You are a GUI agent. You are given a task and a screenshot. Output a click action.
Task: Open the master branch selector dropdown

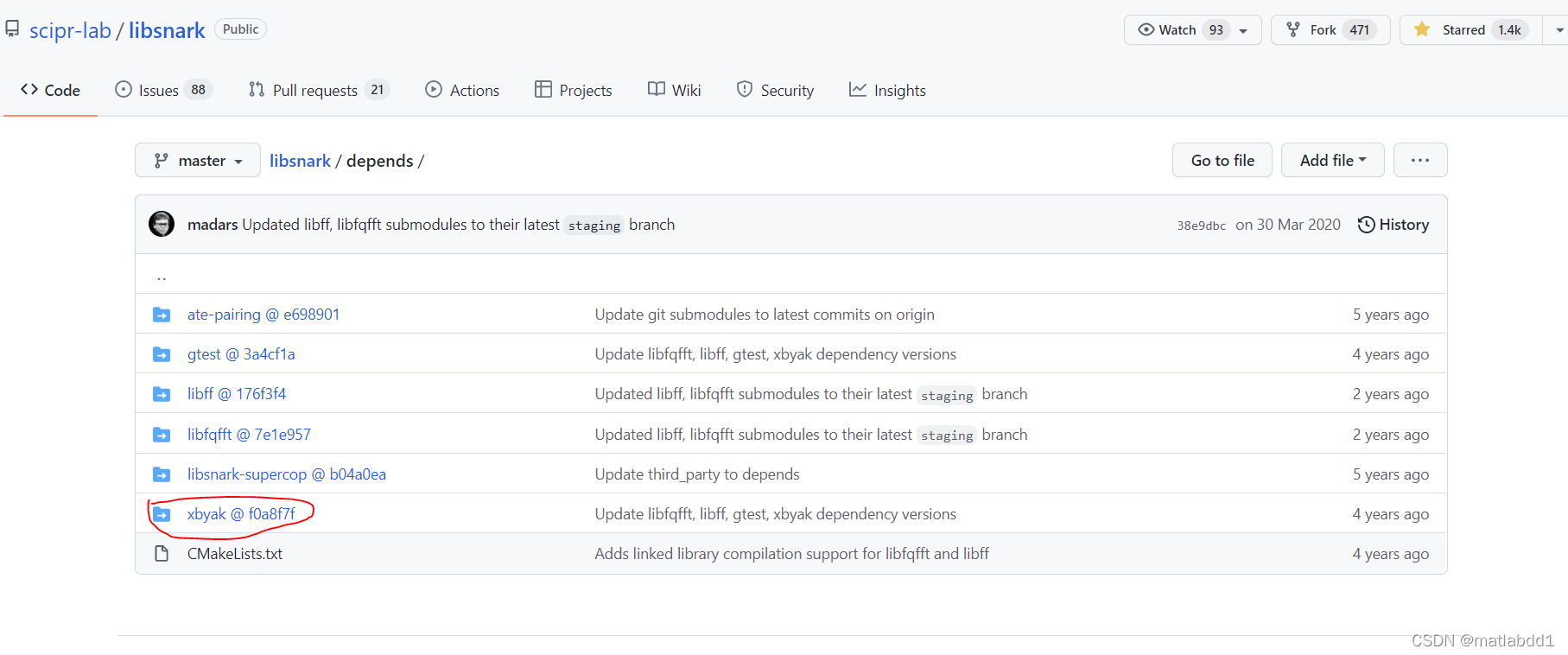198,160
